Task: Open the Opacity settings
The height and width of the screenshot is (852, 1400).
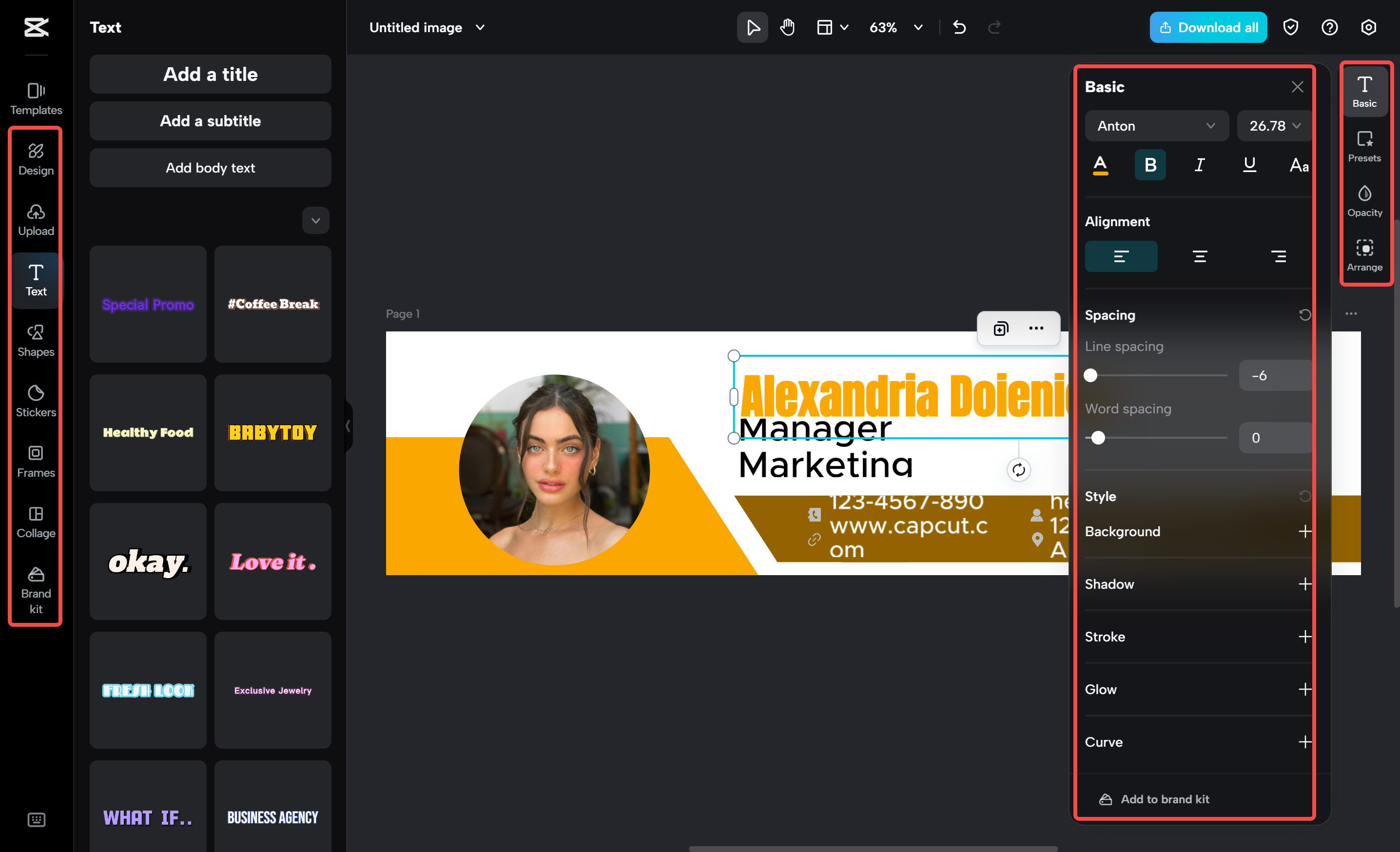Action: [x=1365, y=200]
